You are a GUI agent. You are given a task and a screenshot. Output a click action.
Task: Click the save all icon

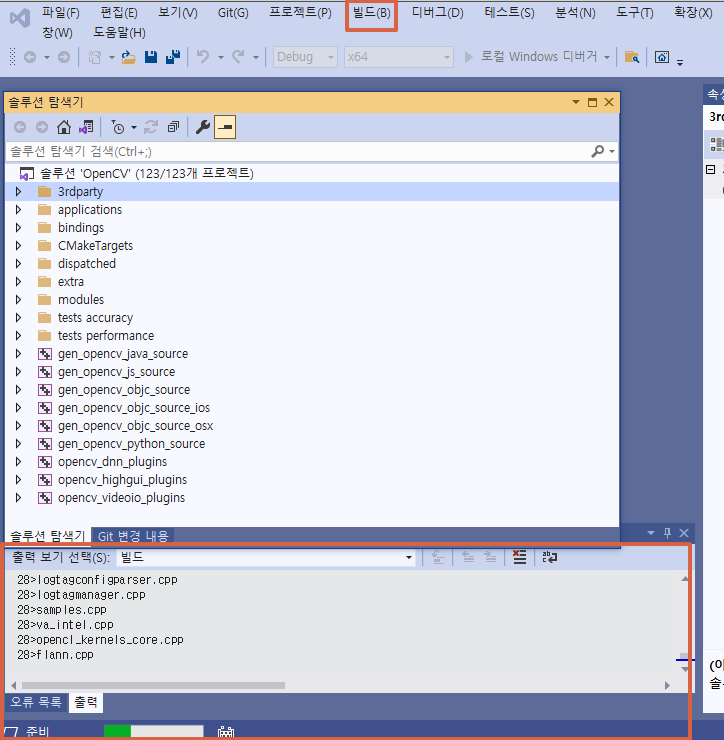(173, 57)
